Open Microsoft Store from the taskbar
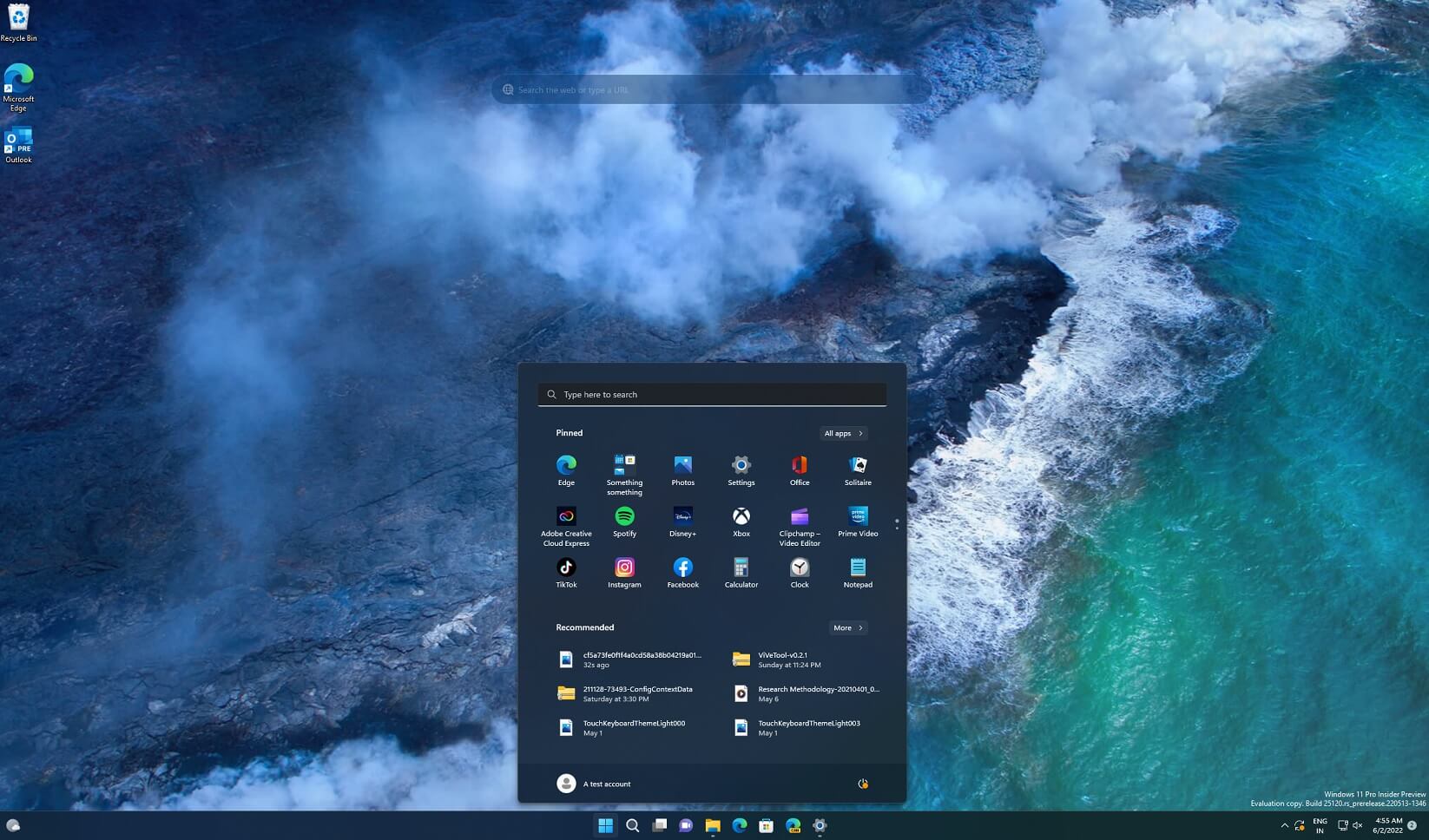Viewport: 1429px width, 840px height. (x=766, y=825)
